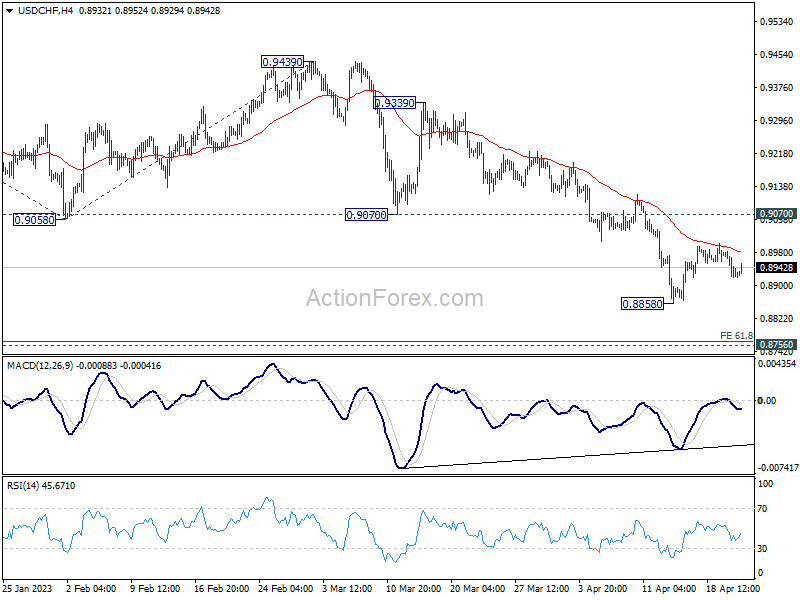800x600 pixels.
Task: Select the 0.88580 low price label
Action: 642,304
